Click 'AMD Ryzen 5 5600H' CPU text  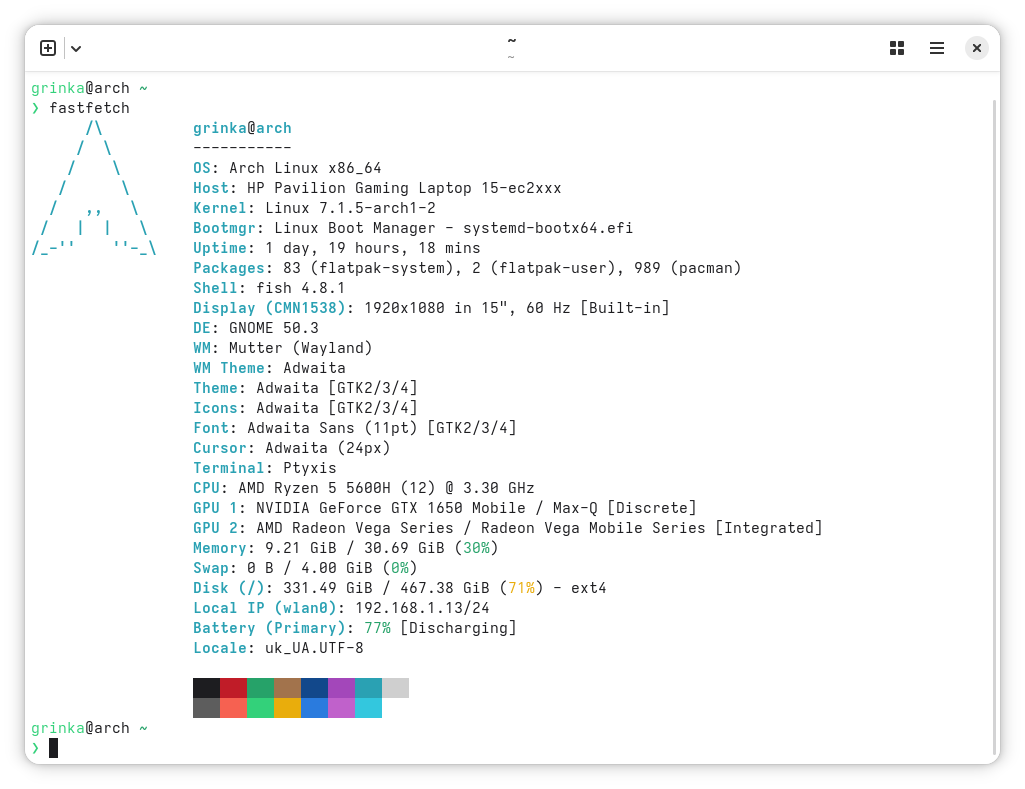[x=314, y=488]
